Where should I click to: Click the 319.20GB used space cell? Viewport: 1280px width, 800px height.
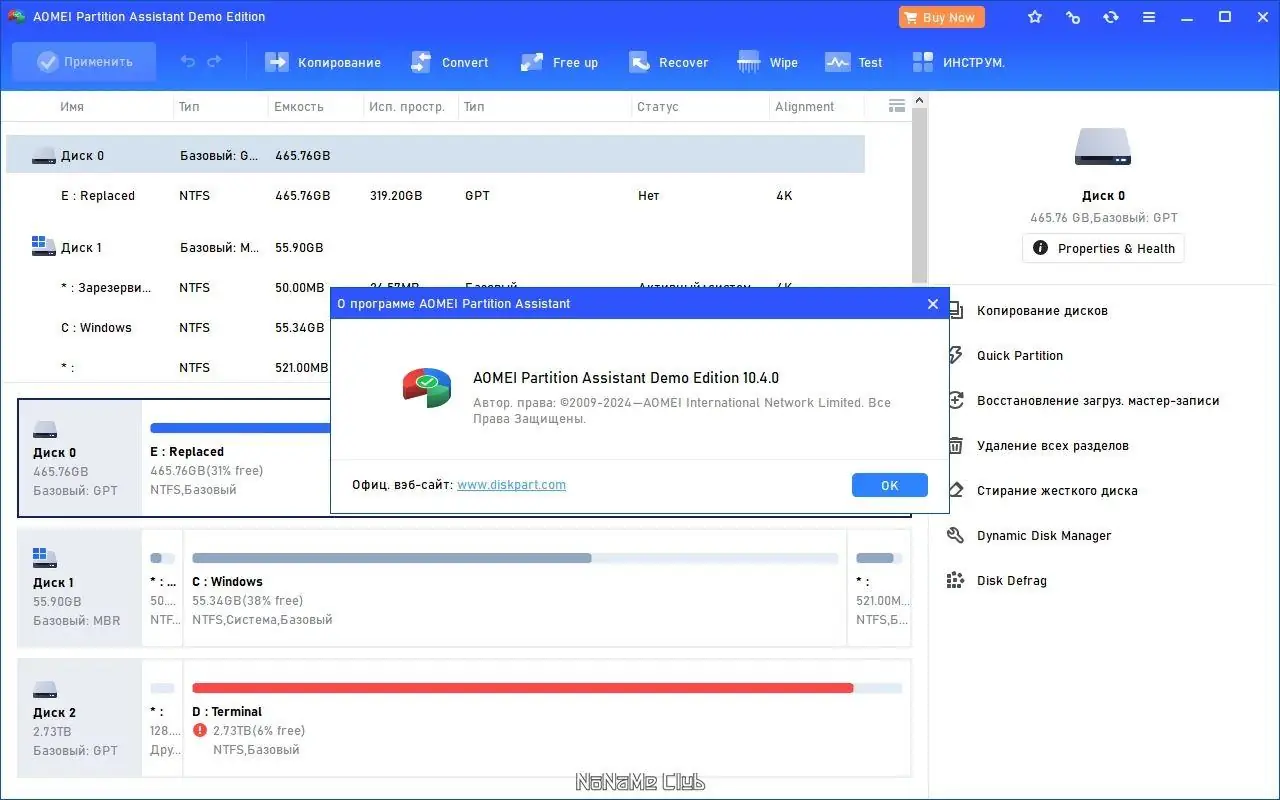pyautogui.click(x=396, y=196)
